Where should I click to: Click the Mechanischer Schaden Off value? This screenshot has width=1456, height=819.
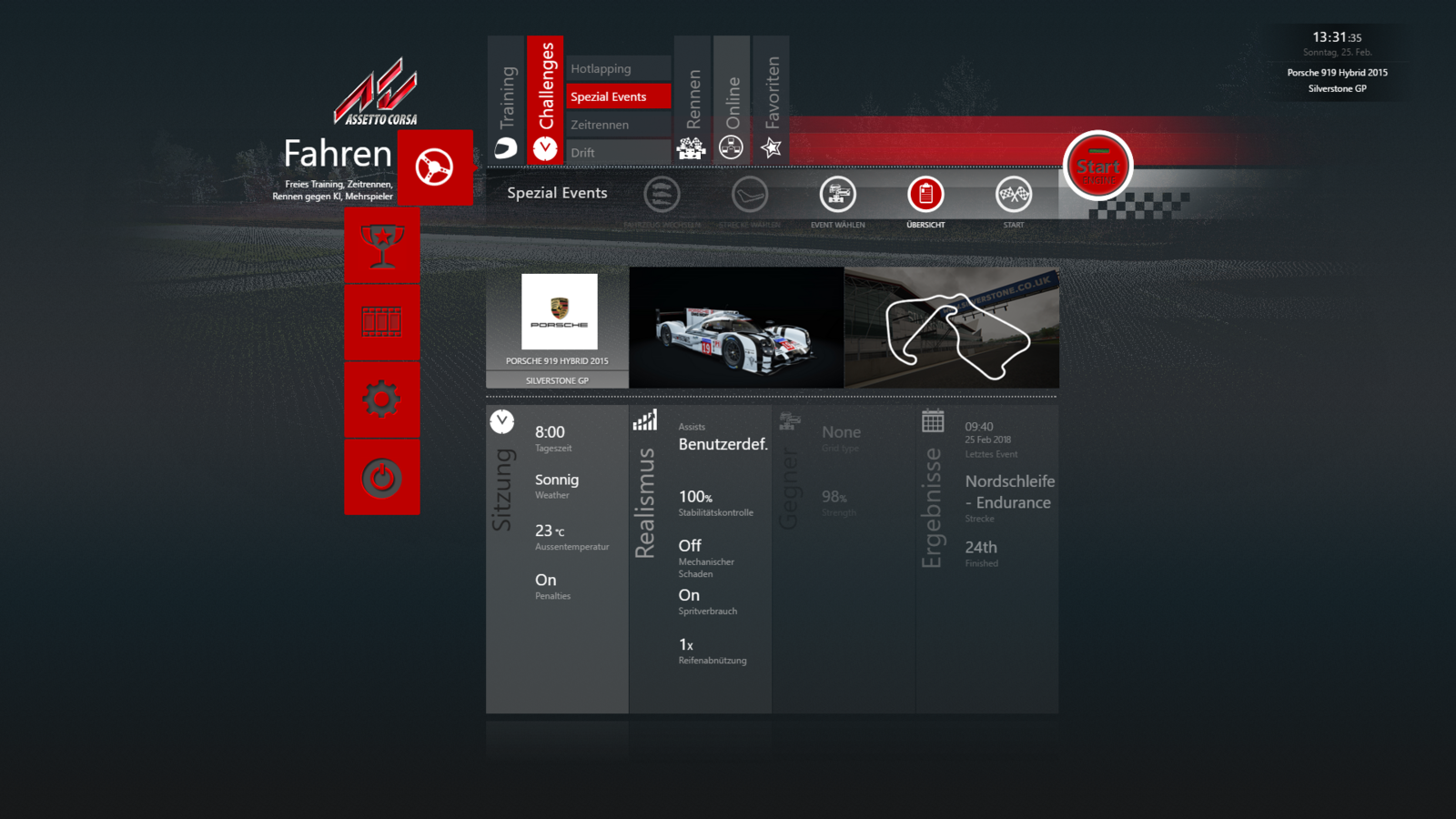(690, 546)
